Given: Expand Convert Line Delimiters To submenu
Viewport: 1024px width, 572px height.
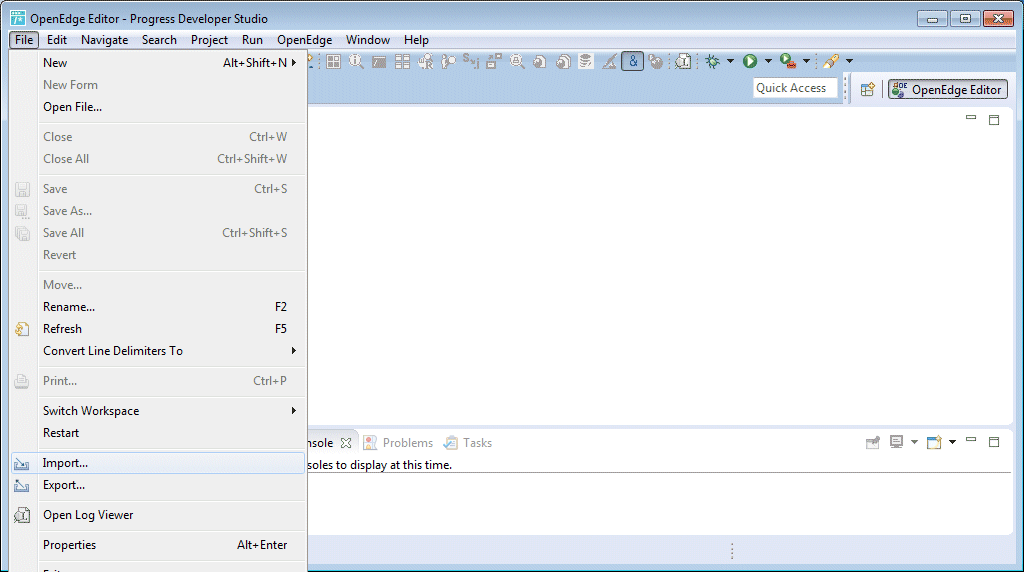Looking at the screenshot, I should [158, 351].
